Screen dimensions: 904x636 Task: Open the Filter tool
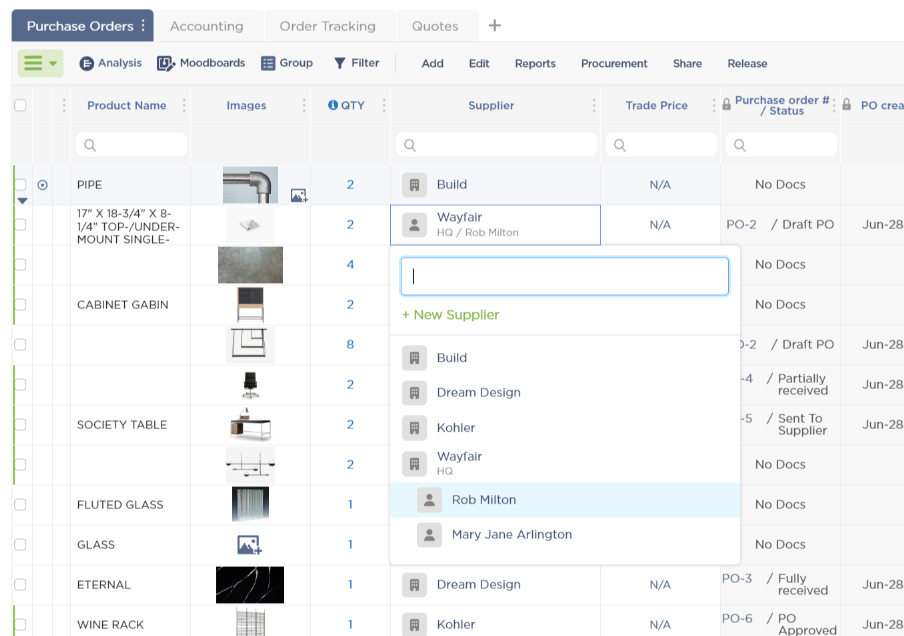(356, 63)
